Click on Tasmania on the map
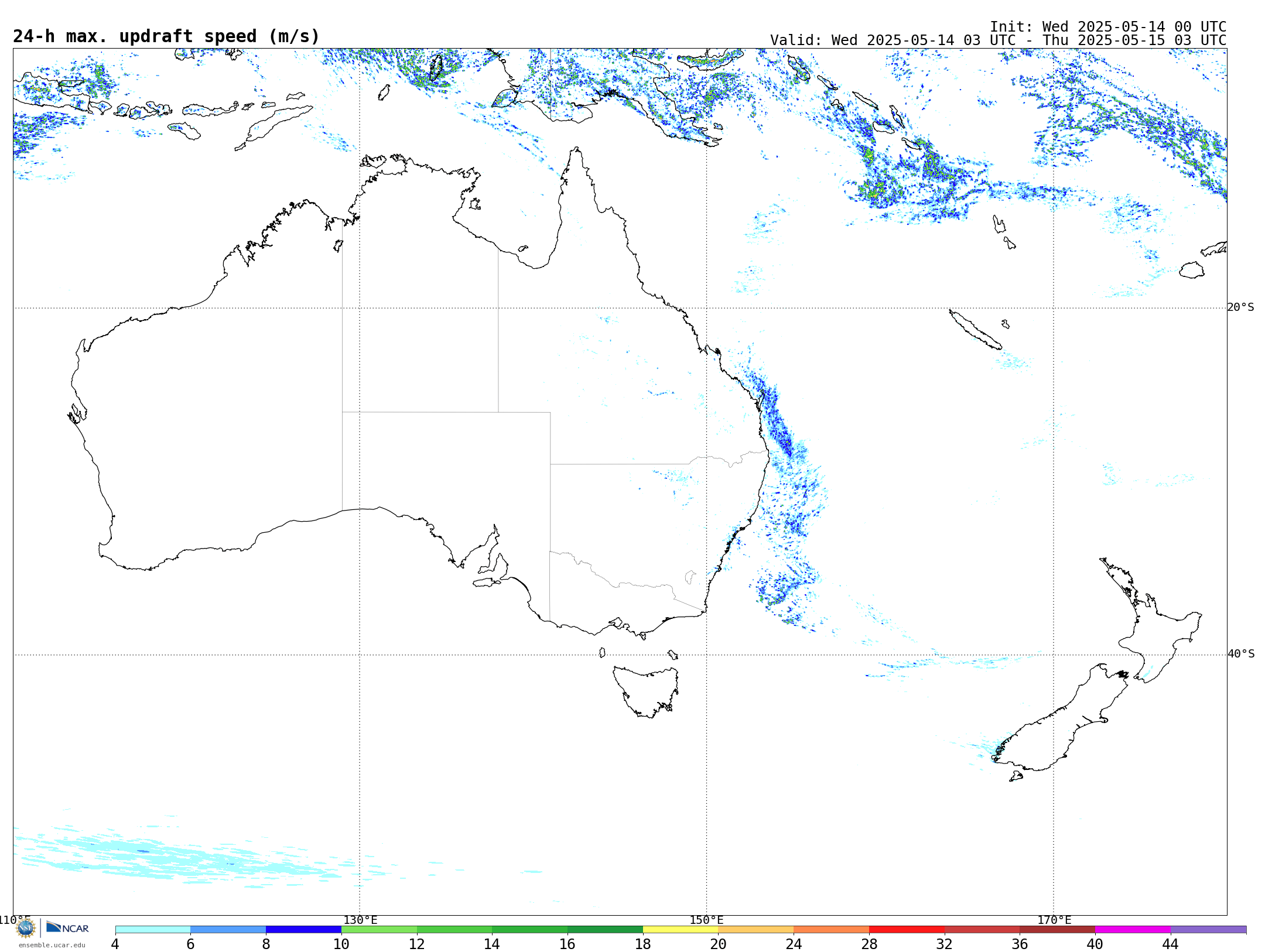1265x952 pixels. click(x=645, y=691)
